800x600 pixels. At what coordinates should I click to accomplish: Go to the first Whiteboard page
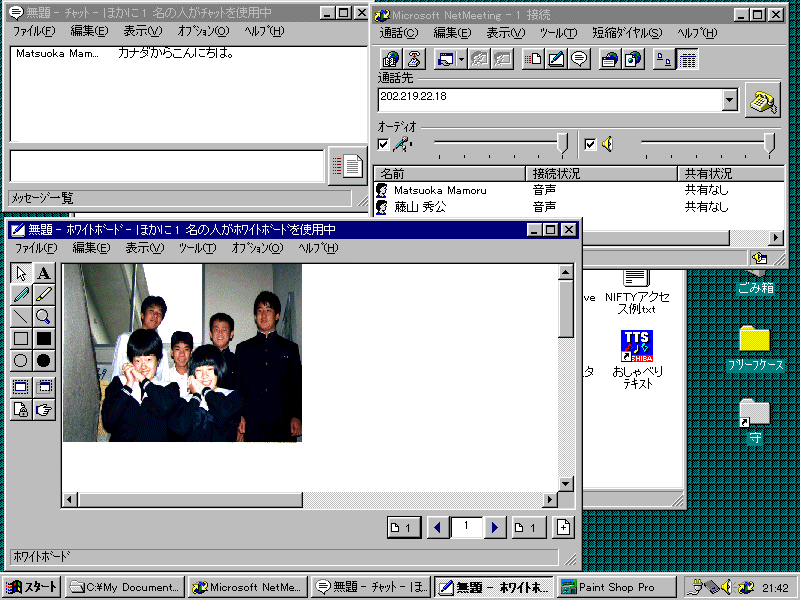click(404, 528)
